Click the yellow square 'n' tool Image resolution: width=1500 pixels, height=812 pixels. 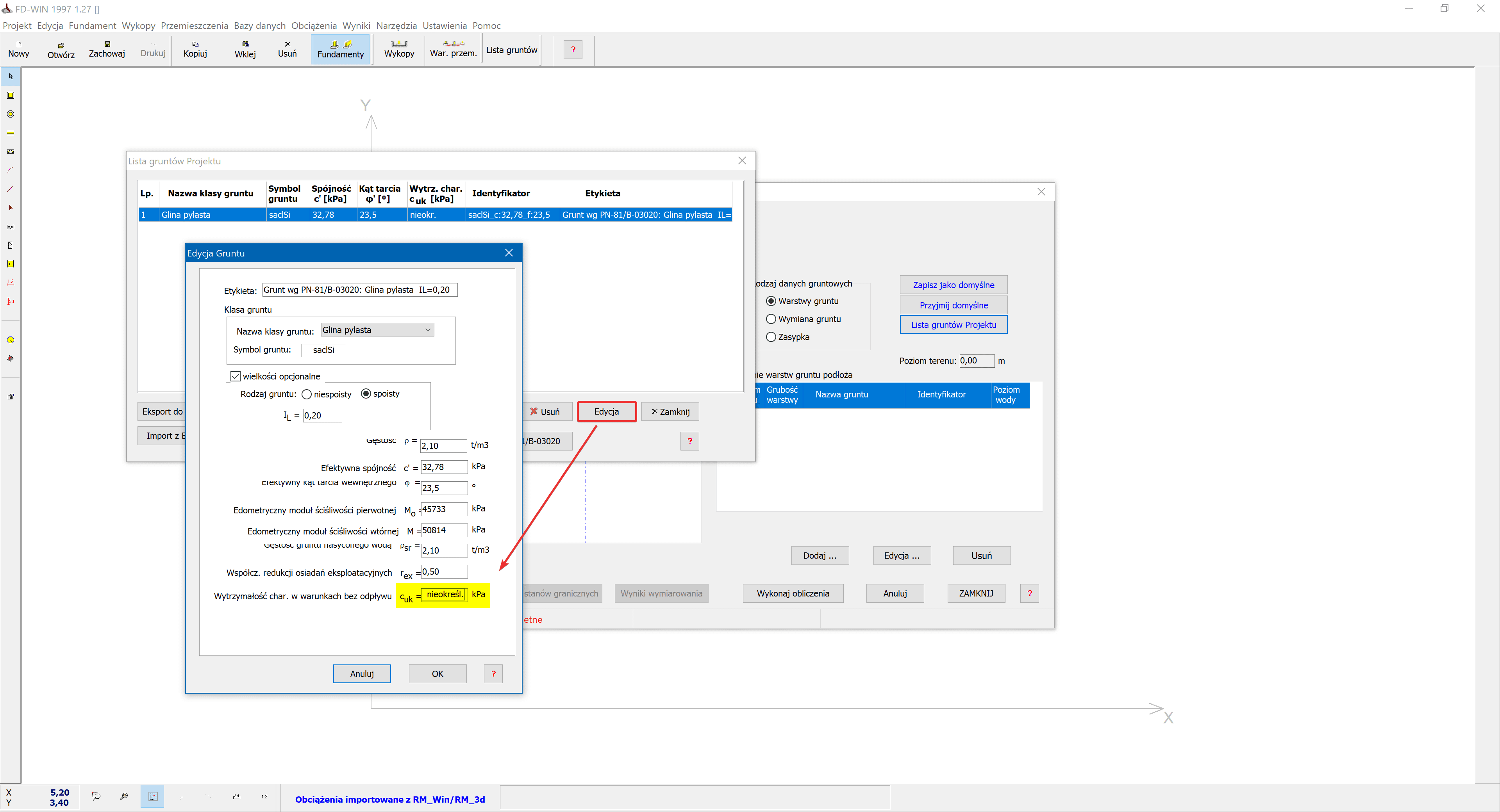(x=11, y=264)
